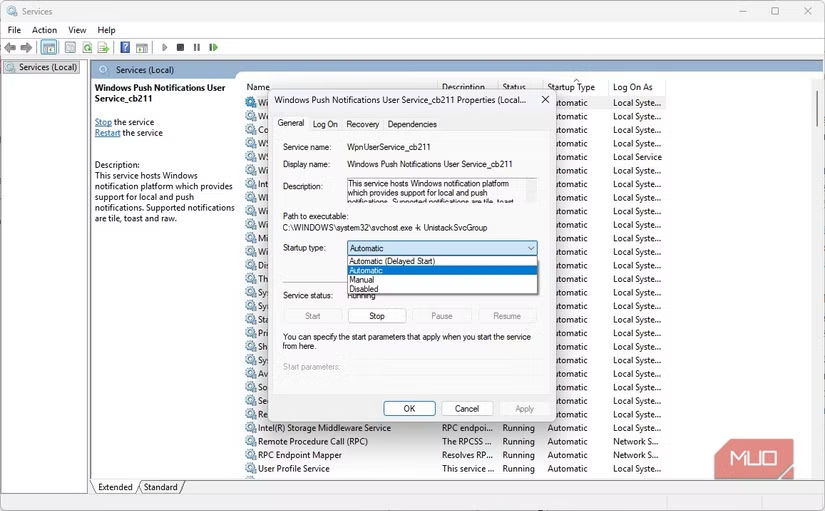825x511 pixels.
Task: Confirm the dialog with OK button
Action: pos(409,409)
